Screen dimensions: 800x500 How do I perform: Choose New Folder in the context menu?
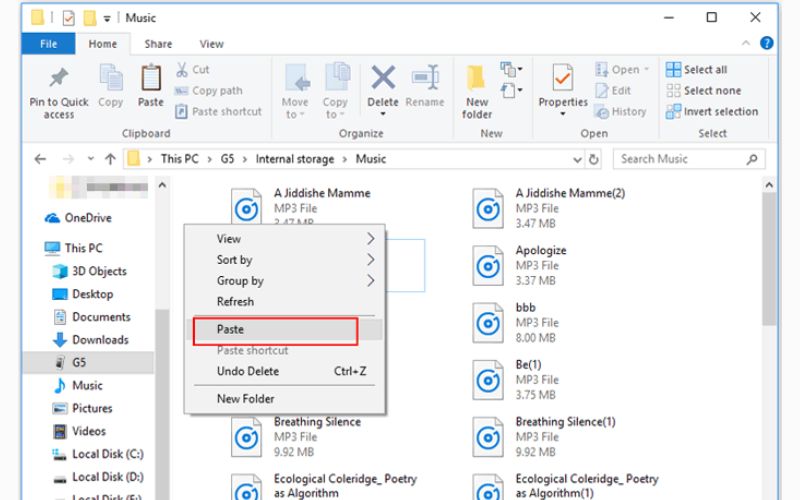[x=245, y=399]
